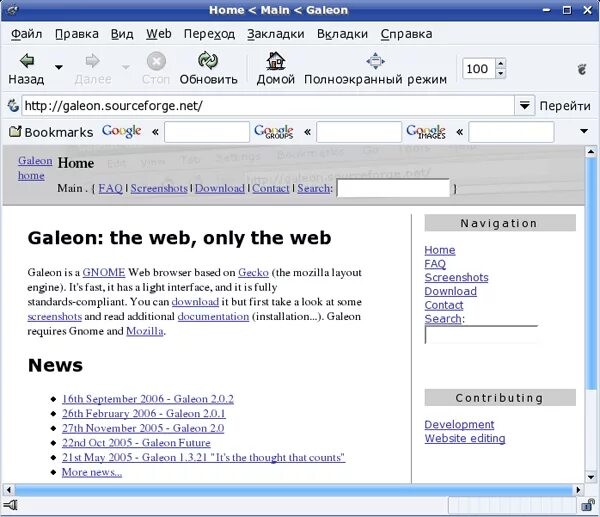Click the Перейти go button
600x517 pixels.
[565, 106]
